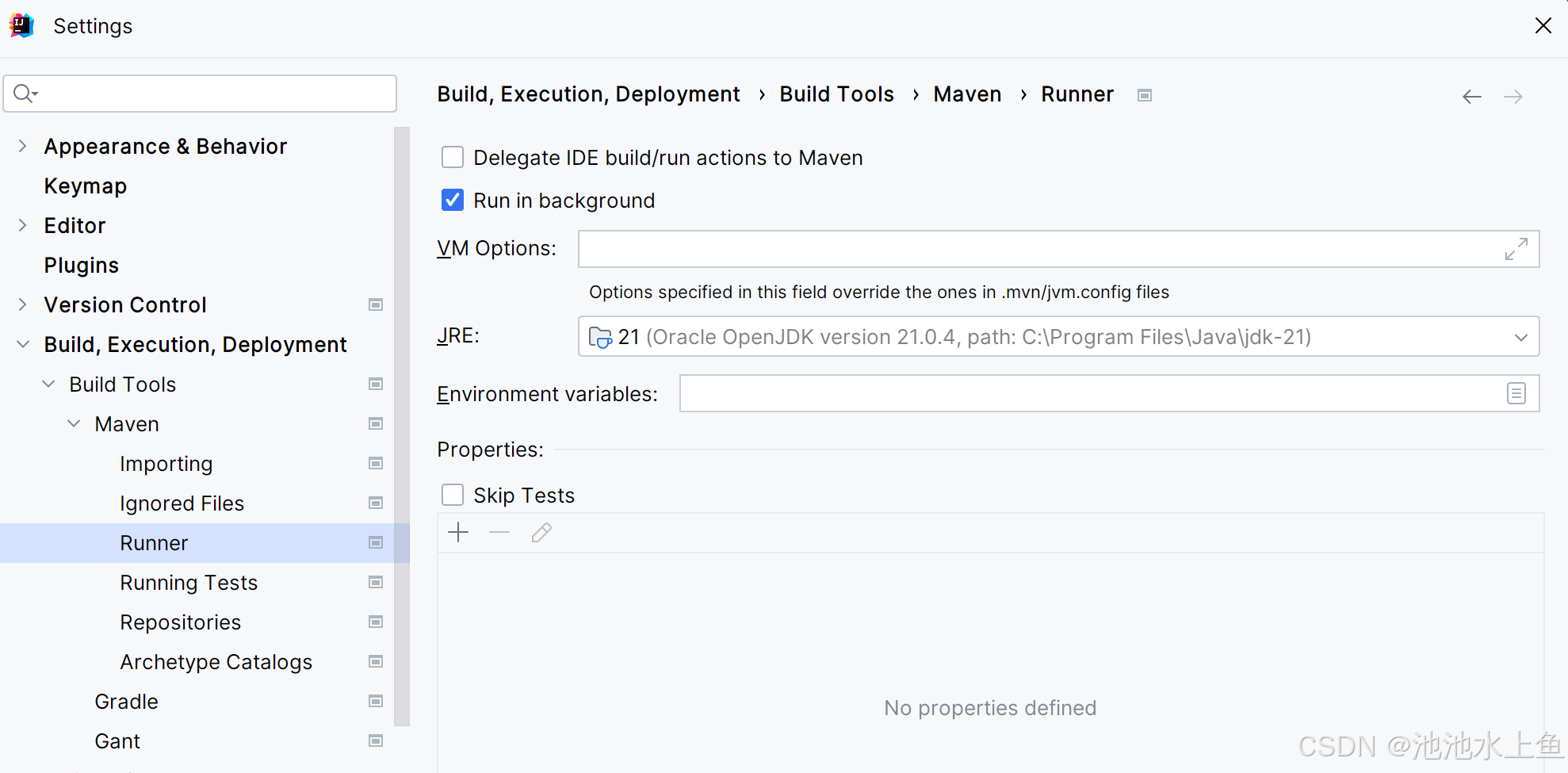Expand the VM Options field editor
1568x773 pixels.
[x=1516, y=249]
